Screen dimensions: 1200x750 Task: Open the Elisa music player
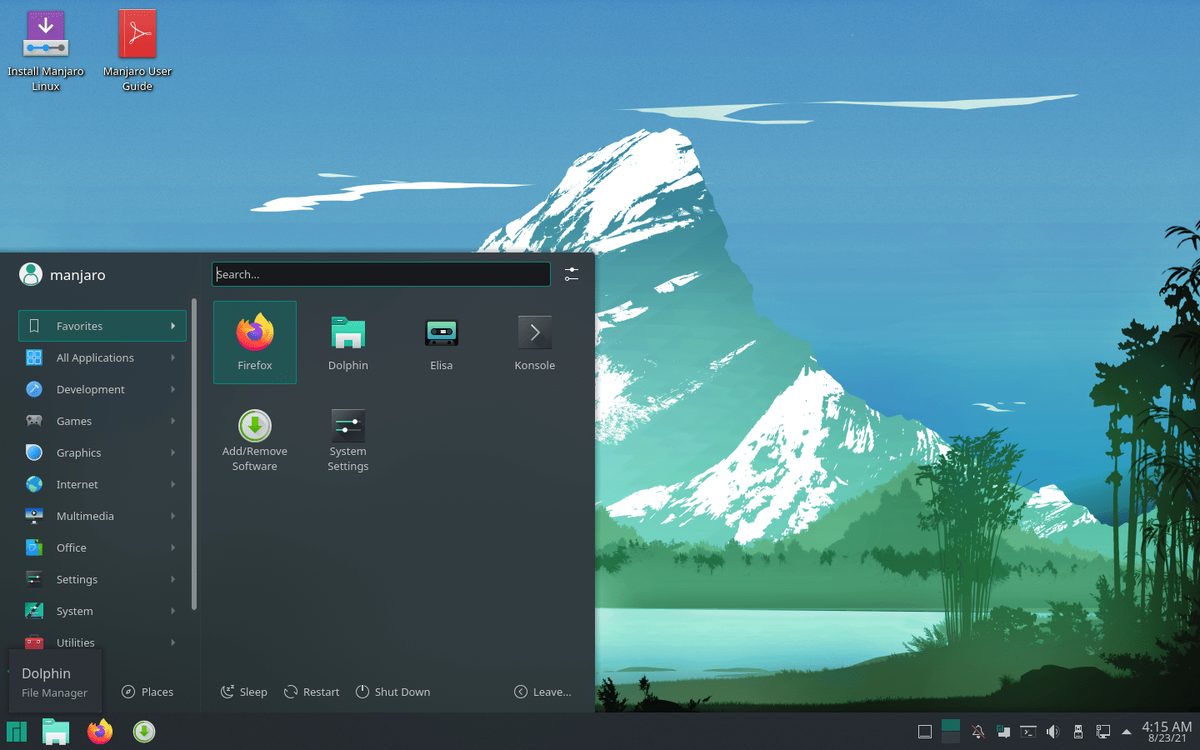[441, 340]
